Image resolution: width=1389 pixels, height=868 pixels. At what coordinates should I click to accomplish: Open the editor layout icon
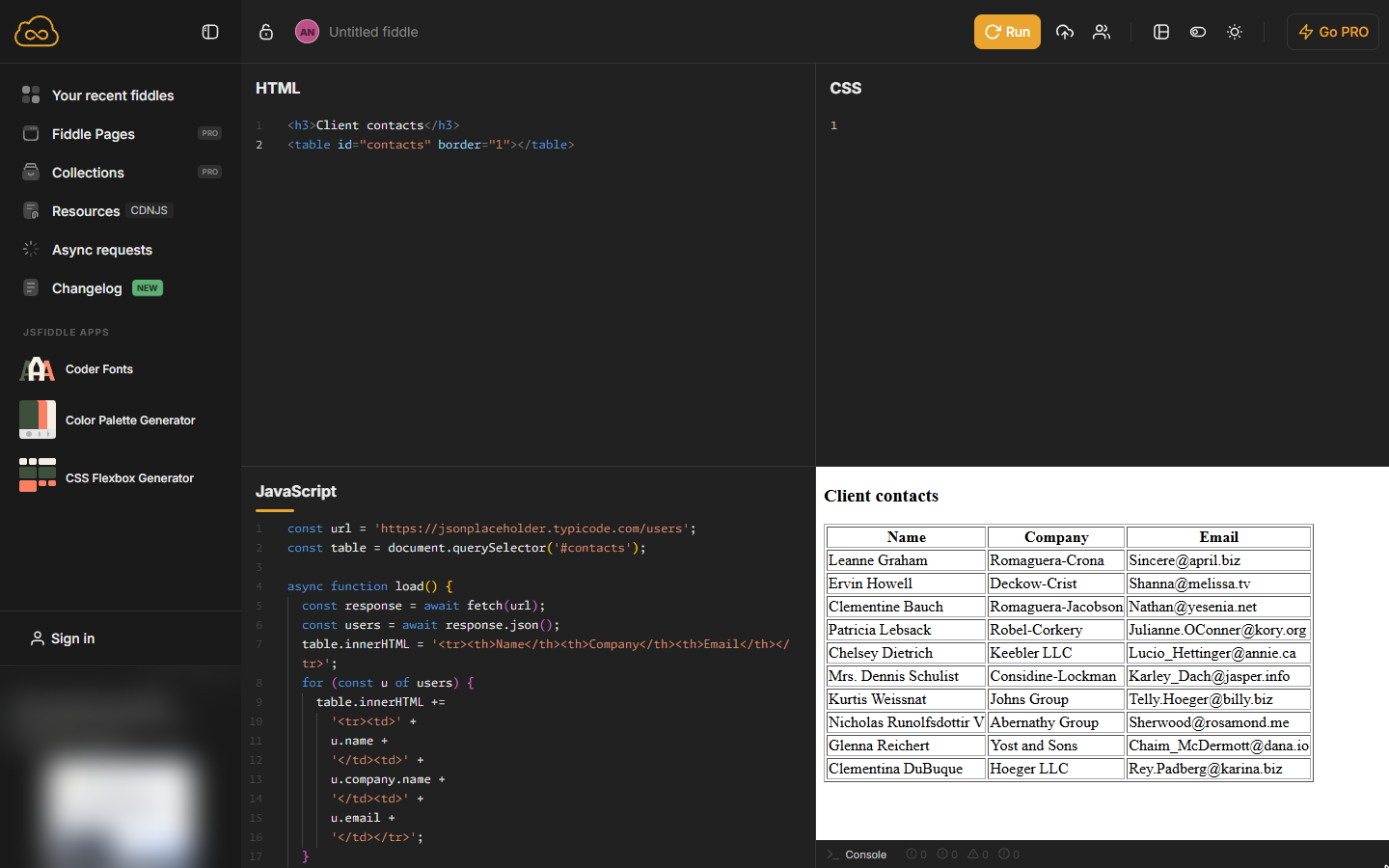click(1161, 32)
